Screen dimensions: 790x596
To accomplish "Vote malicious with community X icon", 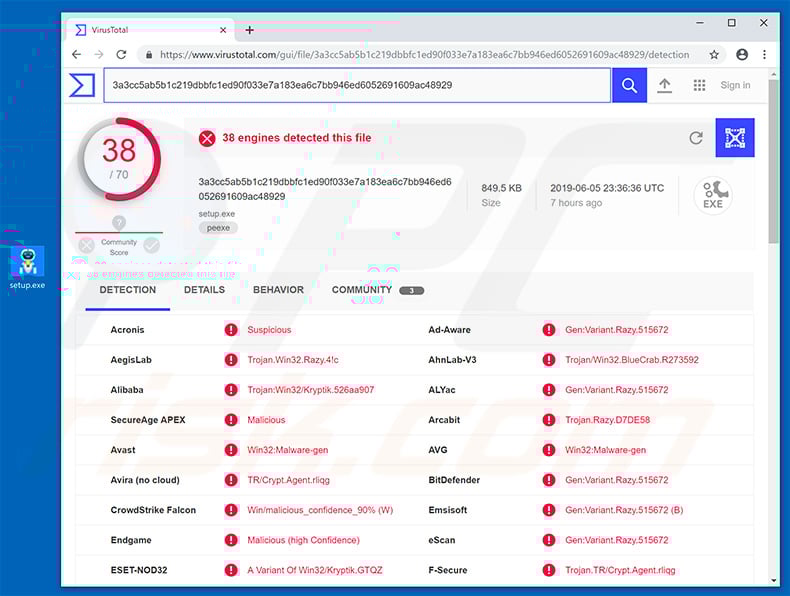I will click(87, 246).
